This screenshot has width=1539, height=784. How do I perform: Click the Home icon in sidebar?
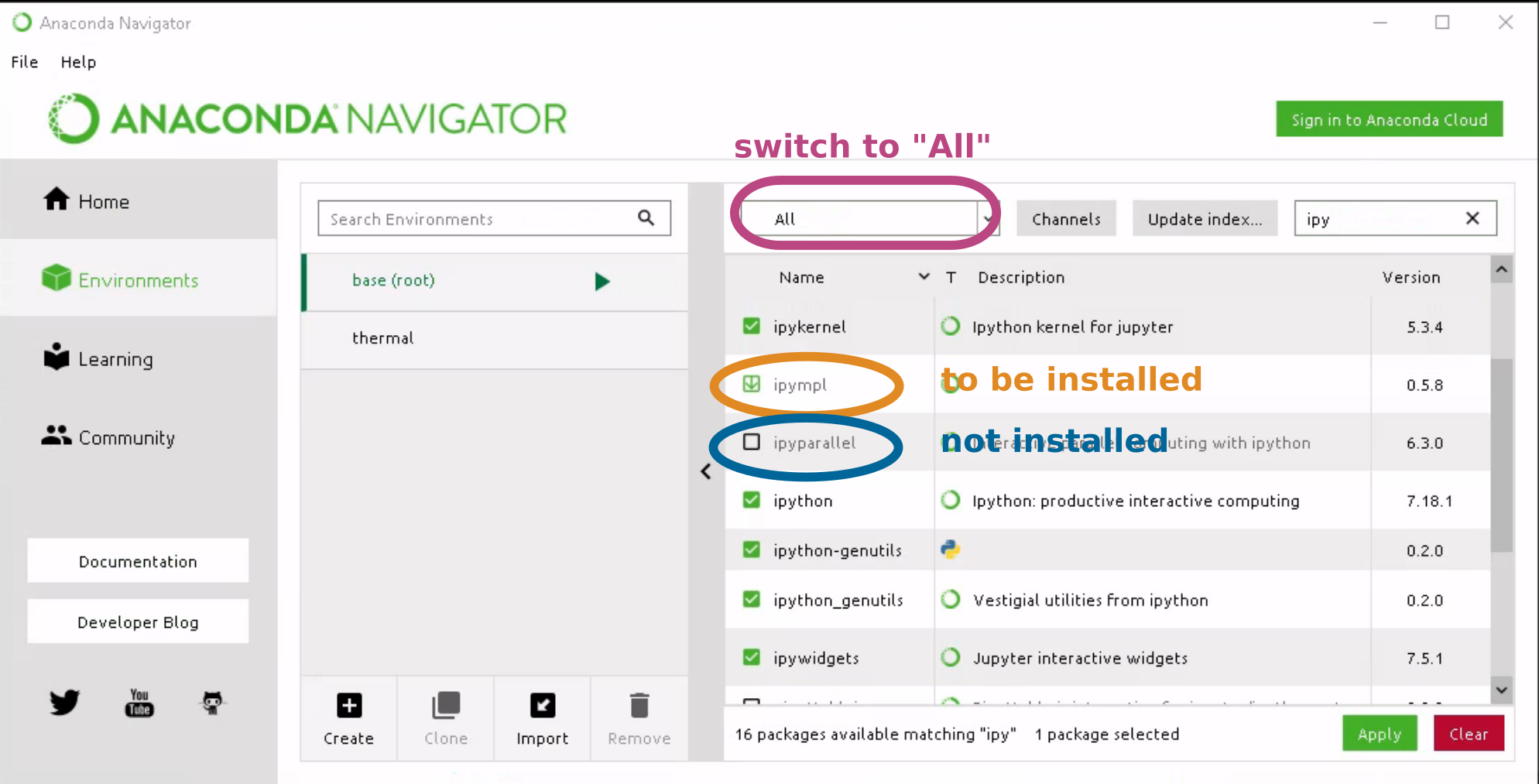[x=57, y=200]
